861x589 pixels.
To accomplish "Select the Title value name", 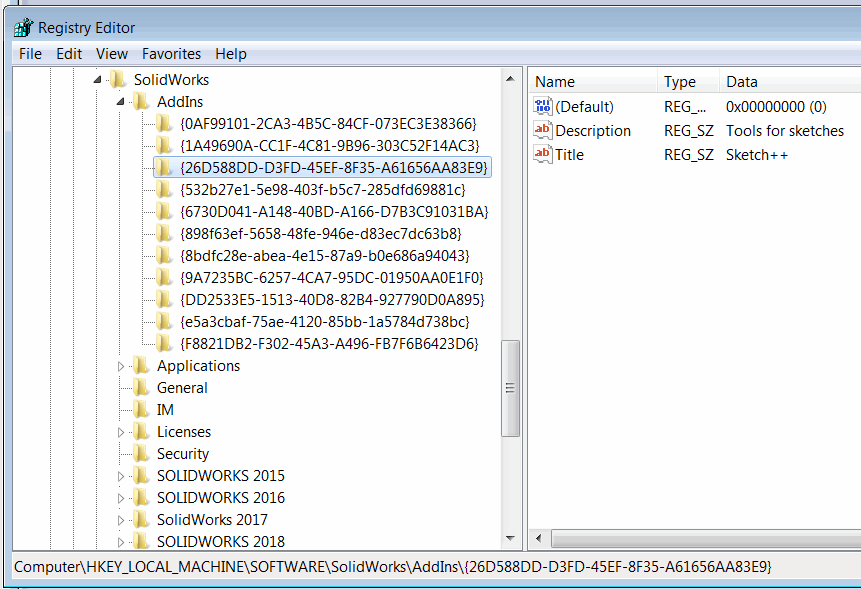I will point(569,155).
